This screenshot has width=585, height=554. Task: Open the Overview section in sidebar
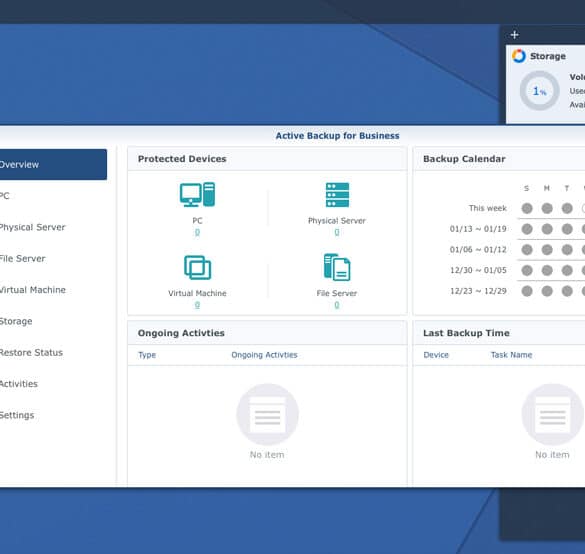point(53,165)
